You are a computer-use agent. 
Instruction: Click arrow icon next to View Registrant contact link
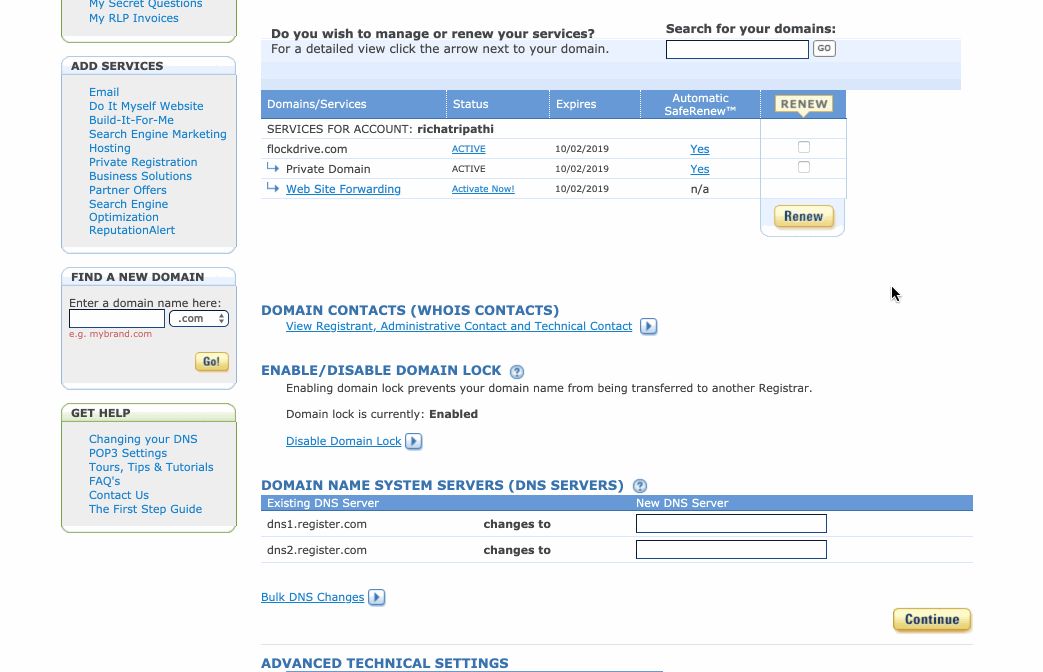648,326
